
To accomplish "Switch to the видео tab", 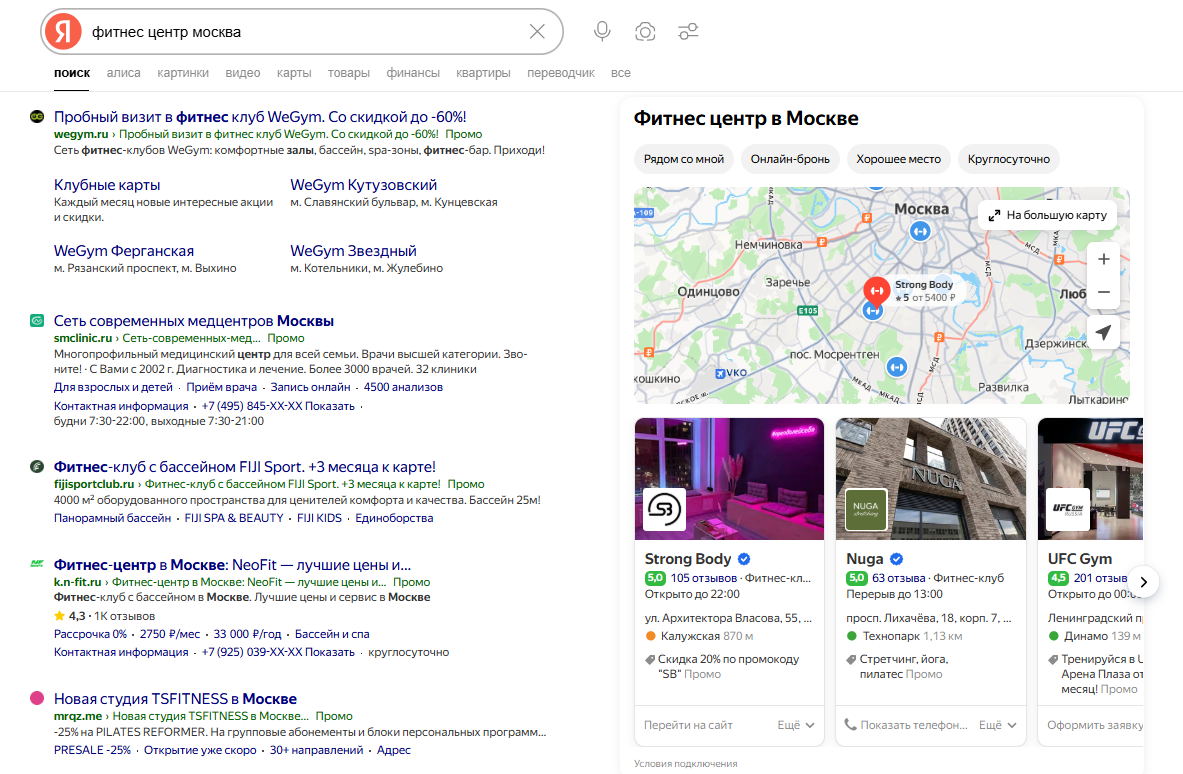I will pyautogui.click(x=243, y=73).
